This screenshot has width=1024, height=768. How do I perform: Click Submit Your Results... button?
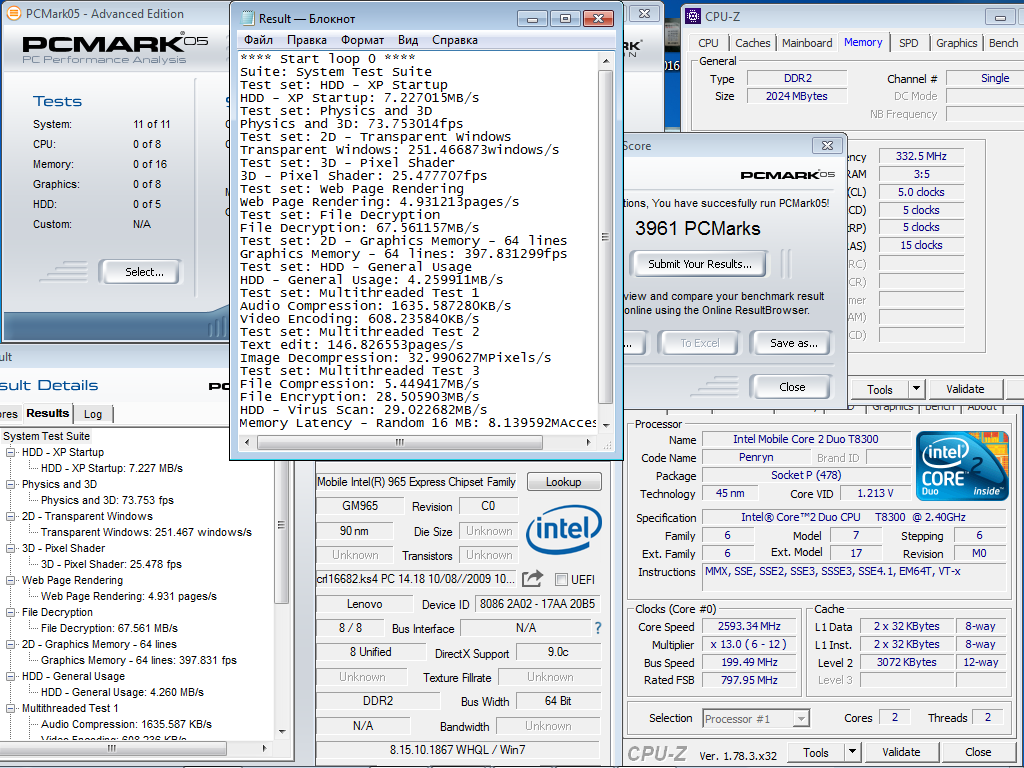(699, 264)
